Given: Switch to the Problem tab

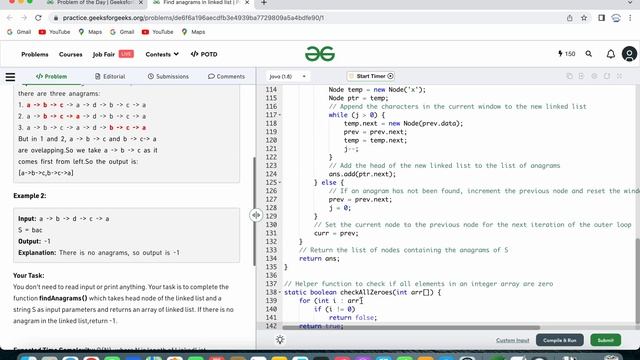Looking at the screenshot, I should [51, 77].
